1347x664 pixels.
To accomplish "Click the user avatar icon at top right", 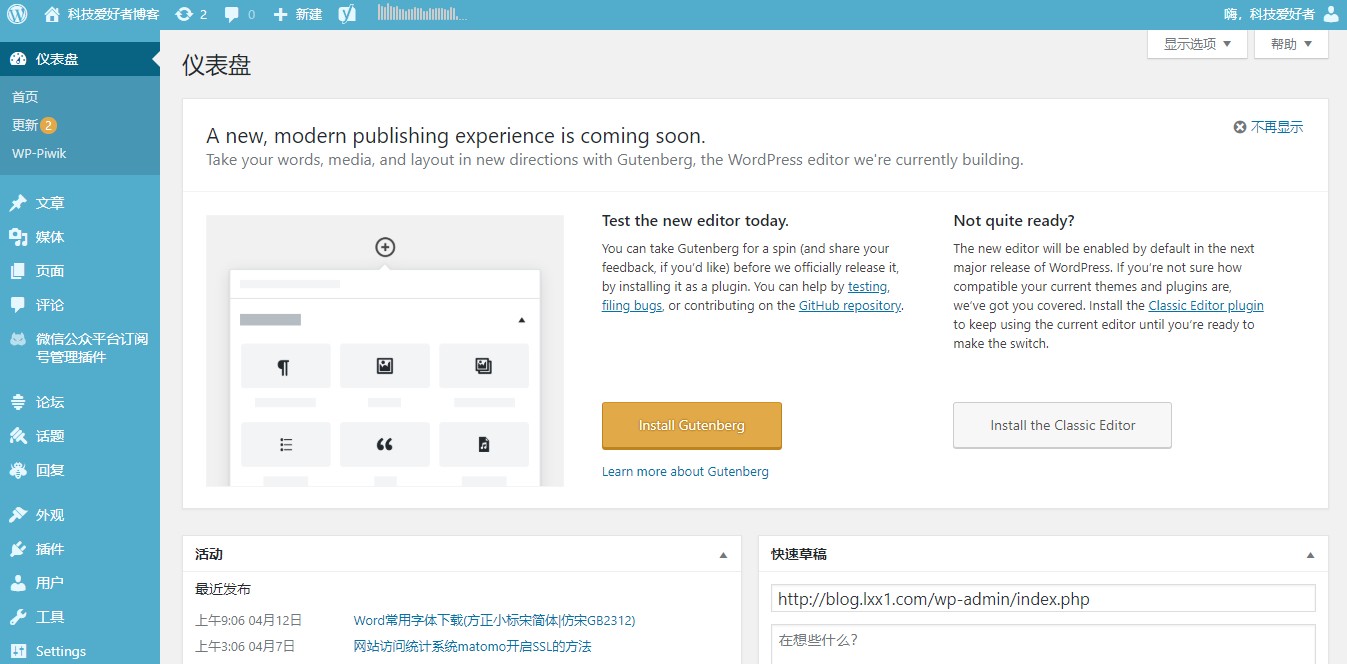I will (1331, 14).
